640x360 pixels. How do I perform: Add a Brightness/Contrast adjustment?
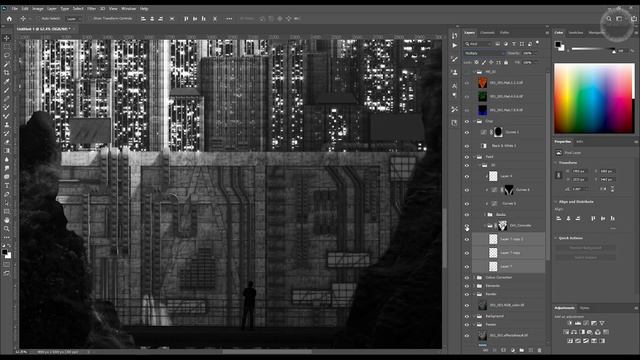pos(570,323)
